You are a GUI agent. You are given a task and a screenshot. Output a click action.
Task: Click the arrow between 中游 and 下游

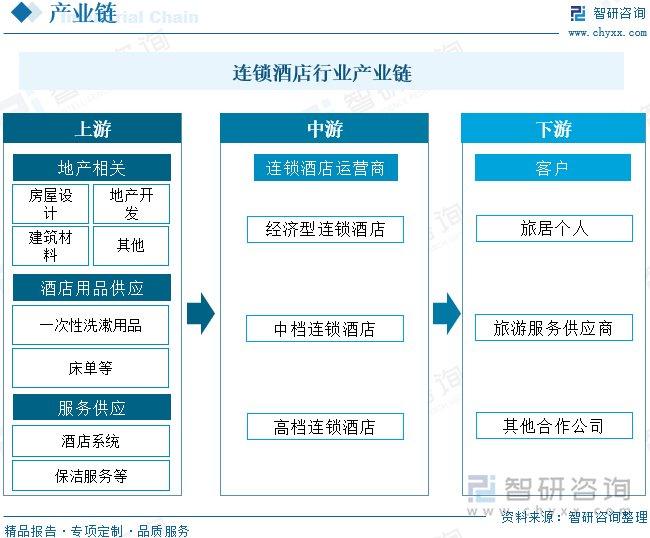coord(447,314)
